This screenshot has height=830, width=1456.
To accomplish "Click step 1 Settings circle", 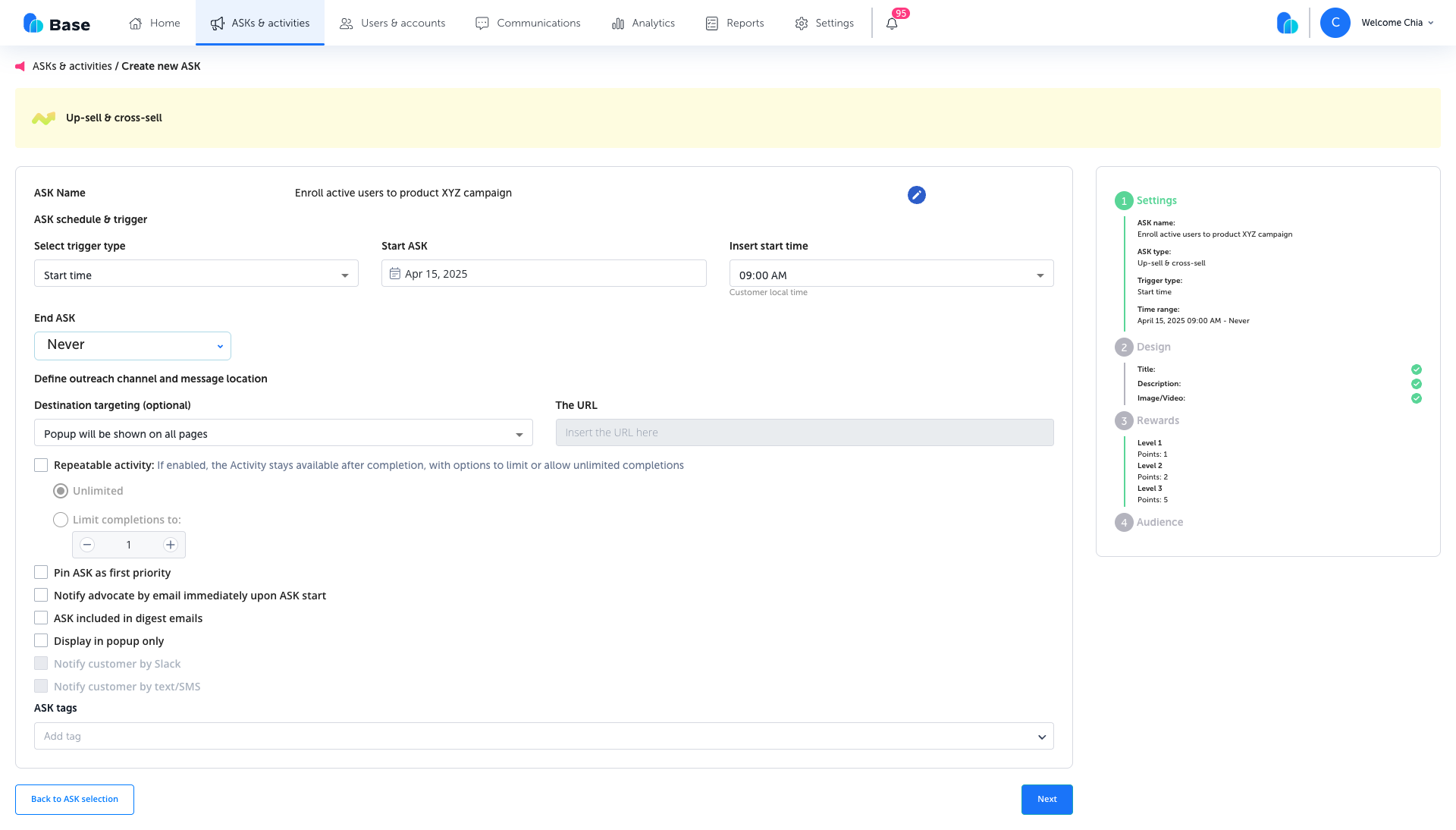I will pos(1124,201).
